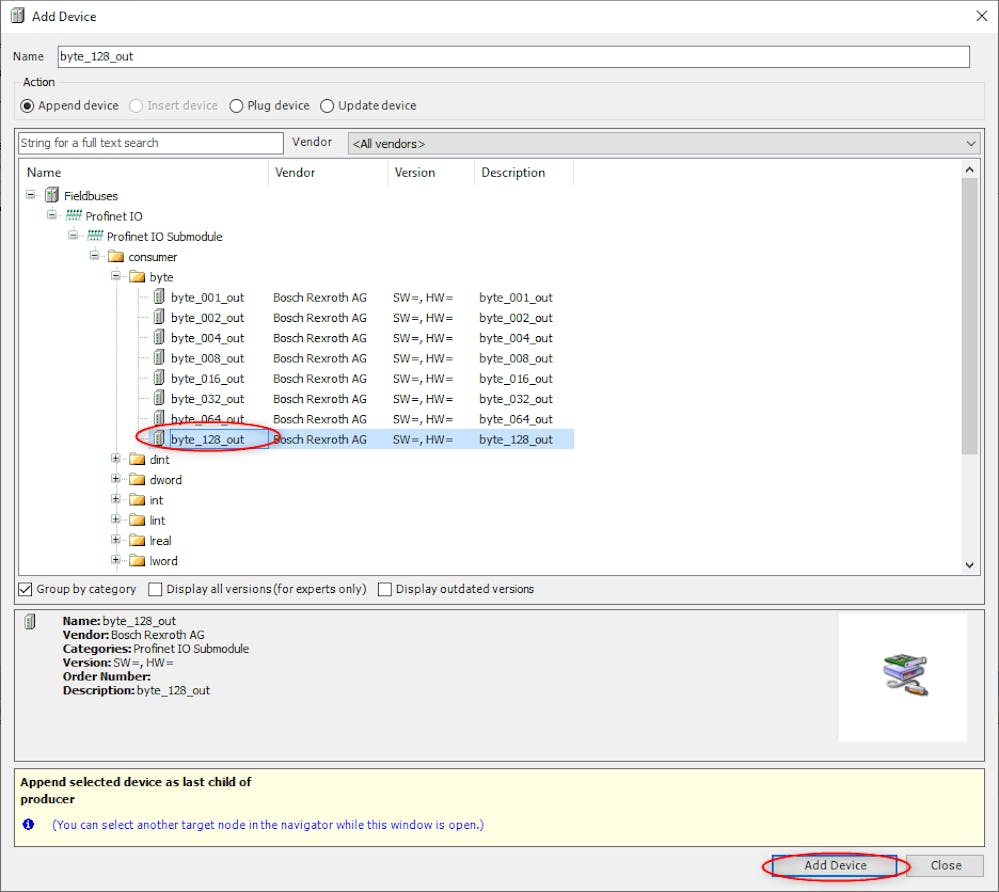
Task: Expand the int folder node
Action: (116, 499)
